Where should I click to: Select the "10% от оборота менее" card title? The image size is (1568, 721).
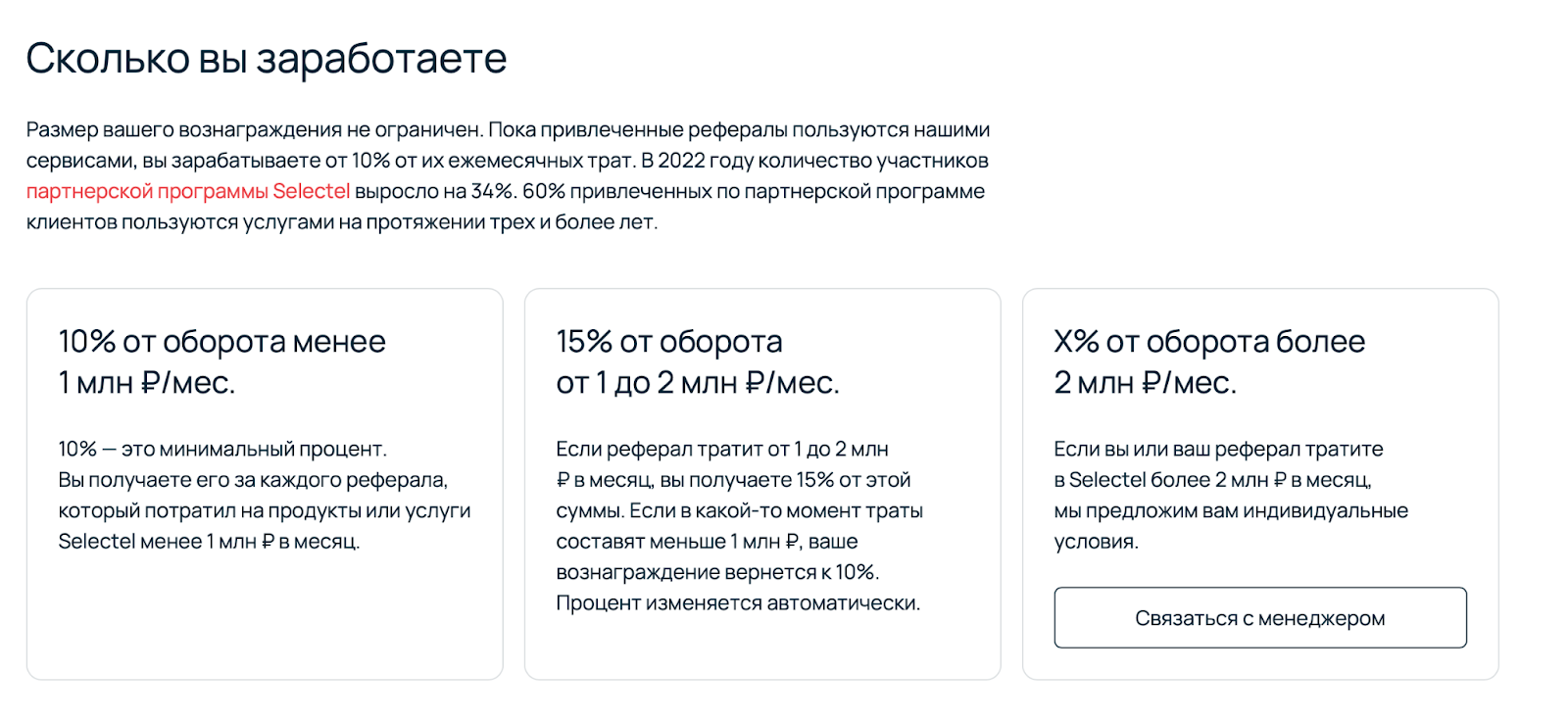tap(221, 342)
